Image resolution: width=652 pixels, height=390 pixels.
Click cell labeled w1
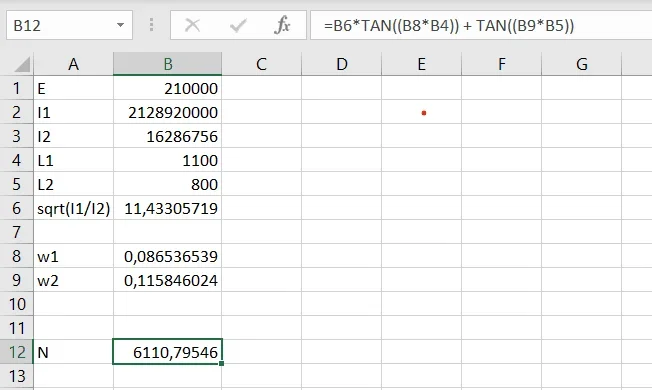coord(74,256)
